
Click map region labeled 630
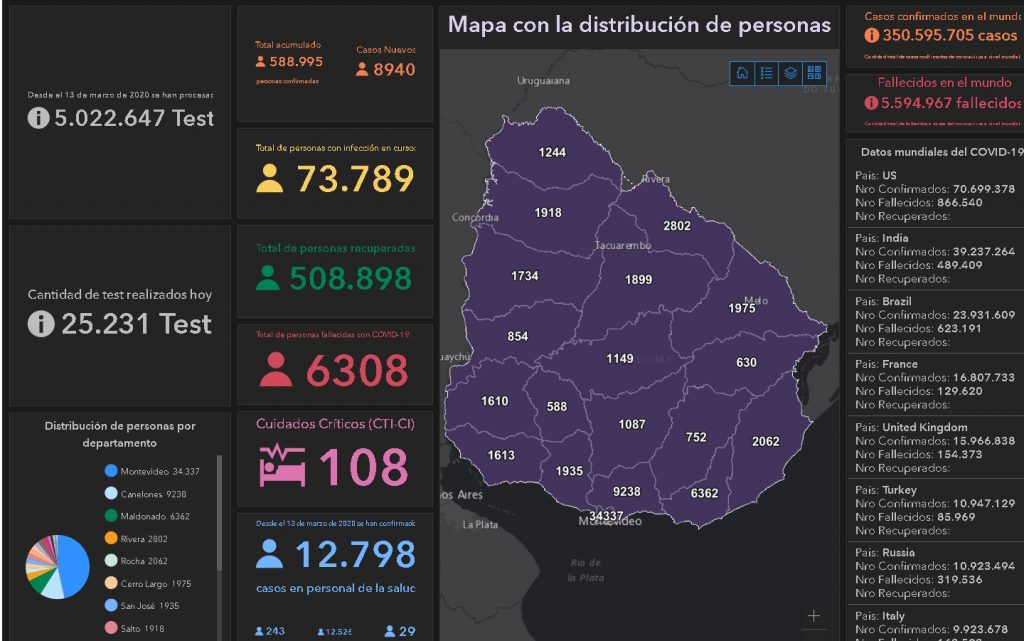(x=746, y=362)
